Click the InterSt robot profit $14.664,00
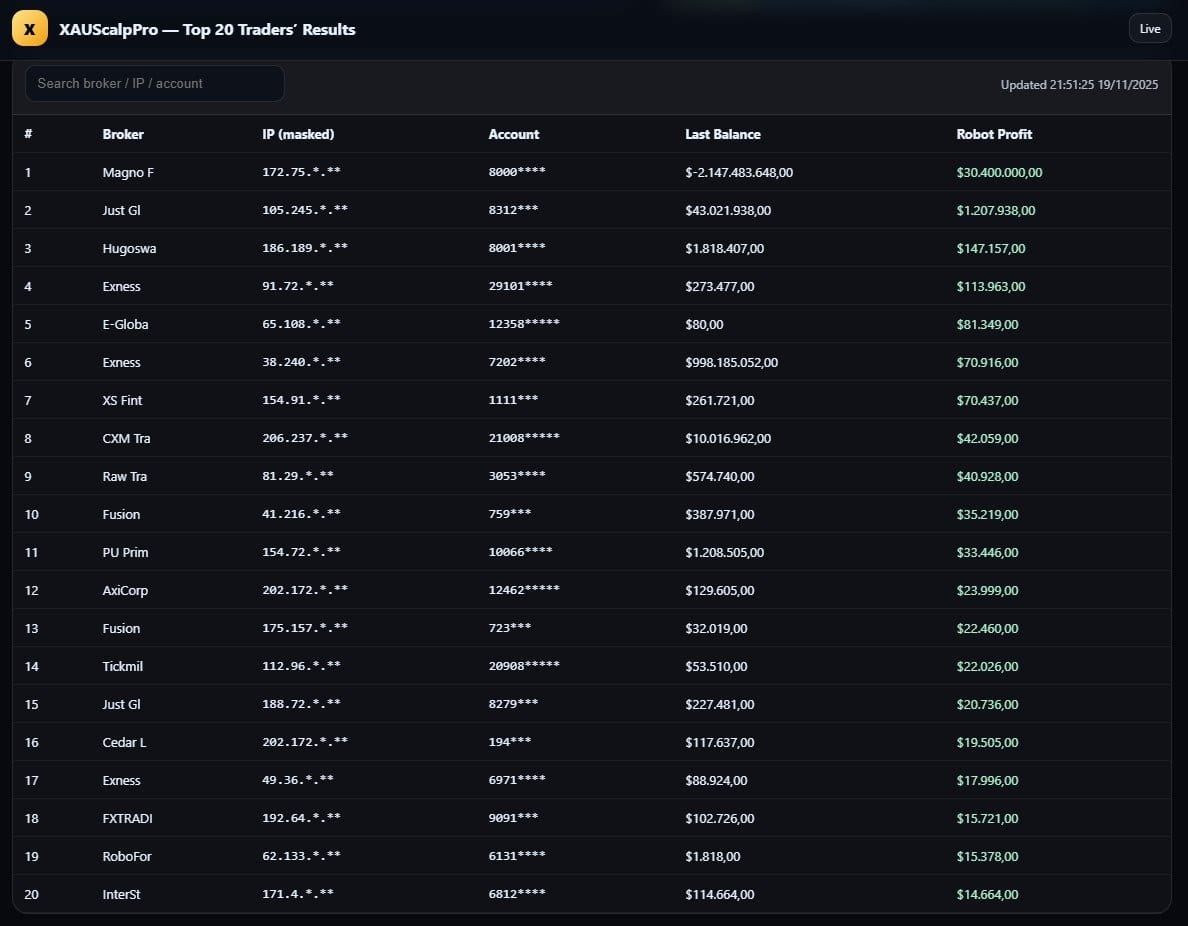This screenshot has height=926, width=1188. coord(987,895)
